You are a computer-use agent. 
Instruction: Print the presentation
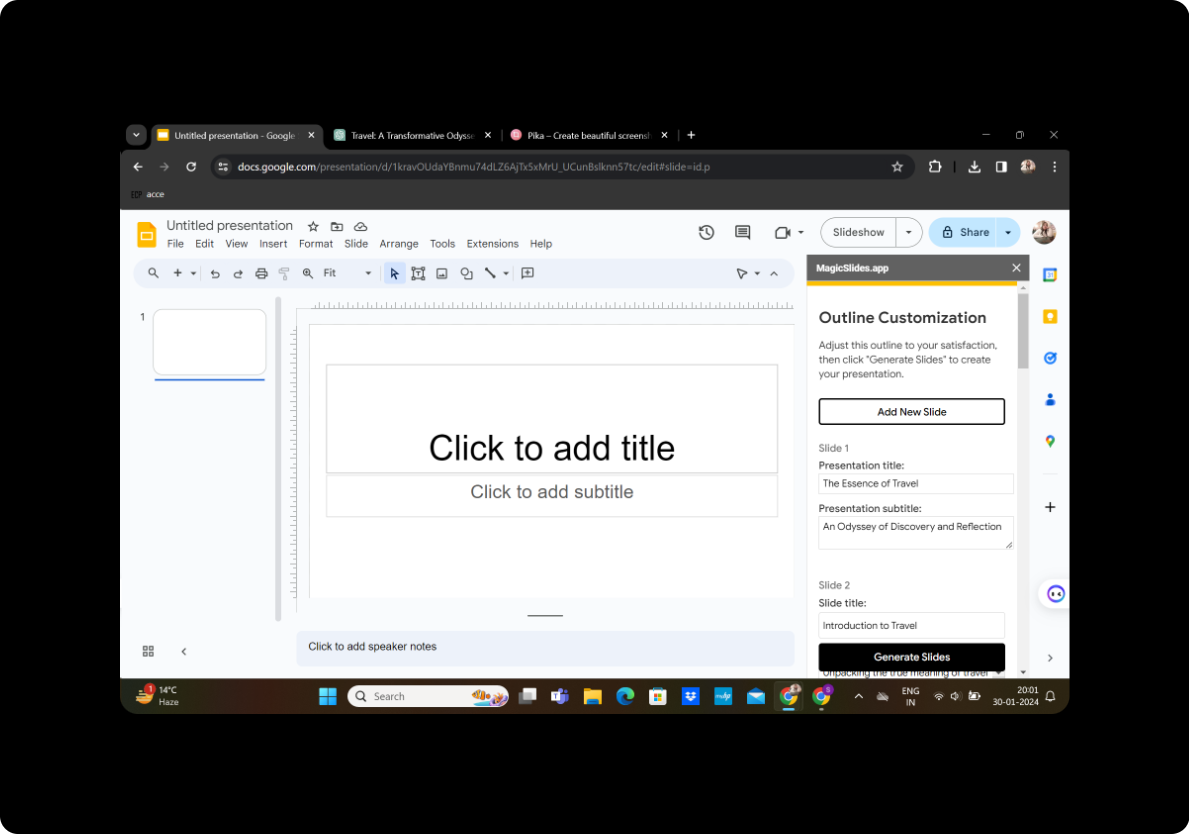click(262, 274)
